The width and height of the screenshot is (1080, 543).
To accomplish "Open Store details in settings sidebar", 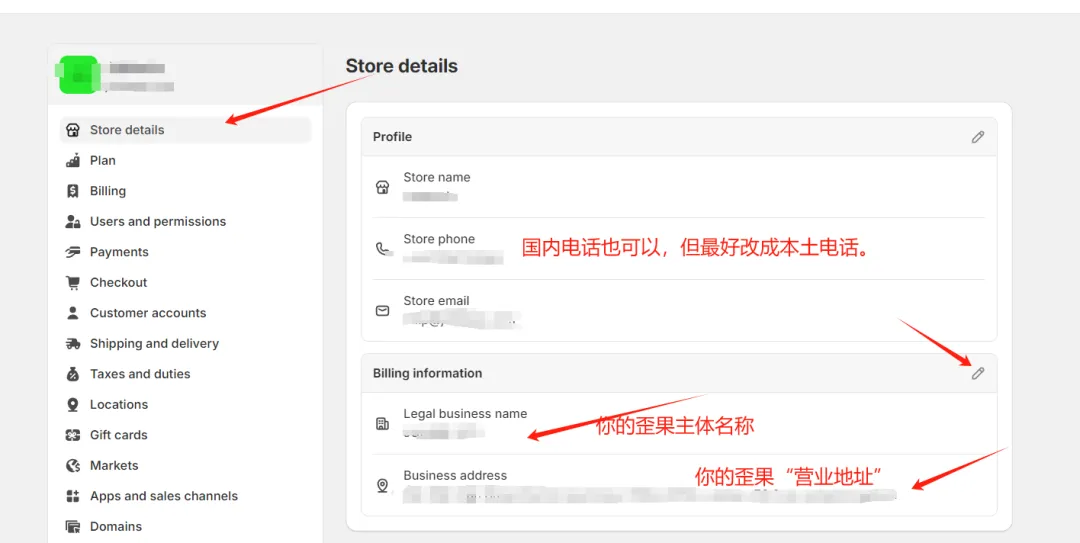I will (127, 130).
